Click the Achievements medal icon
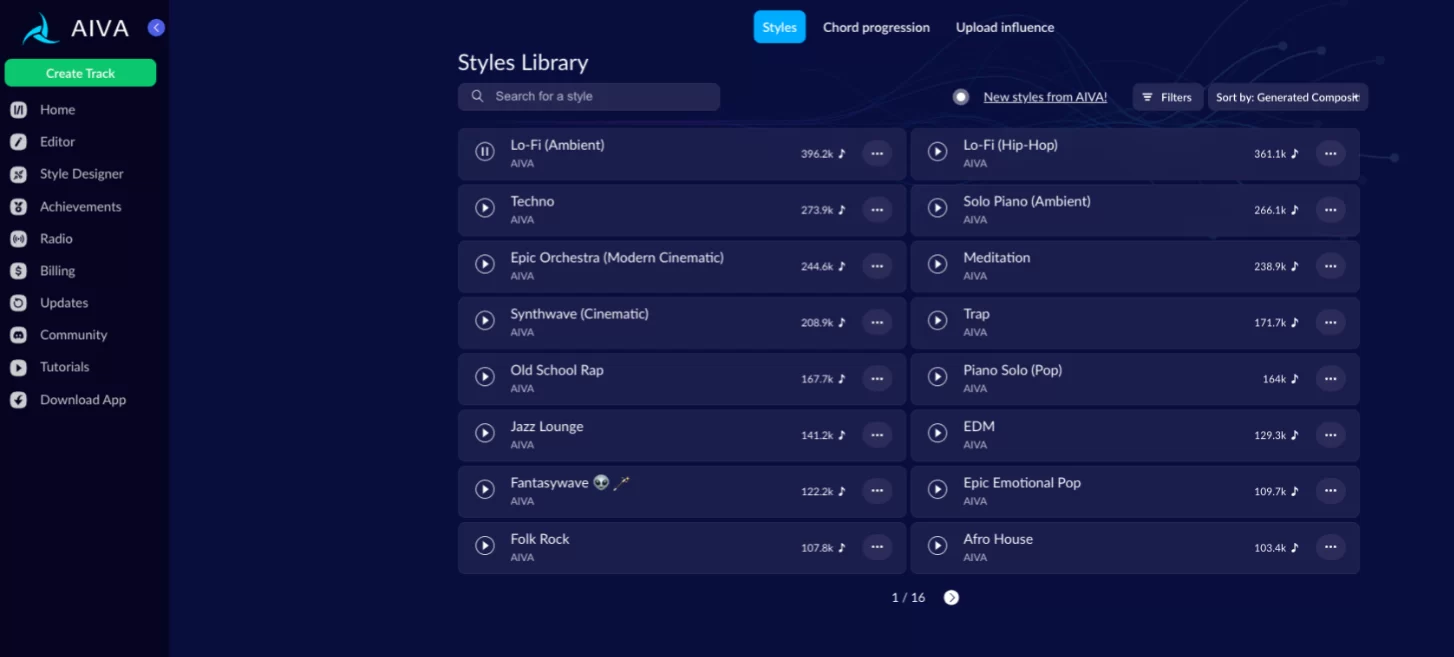The width and height of the screenshot is (1454, 657). click(x=18, y=207)
